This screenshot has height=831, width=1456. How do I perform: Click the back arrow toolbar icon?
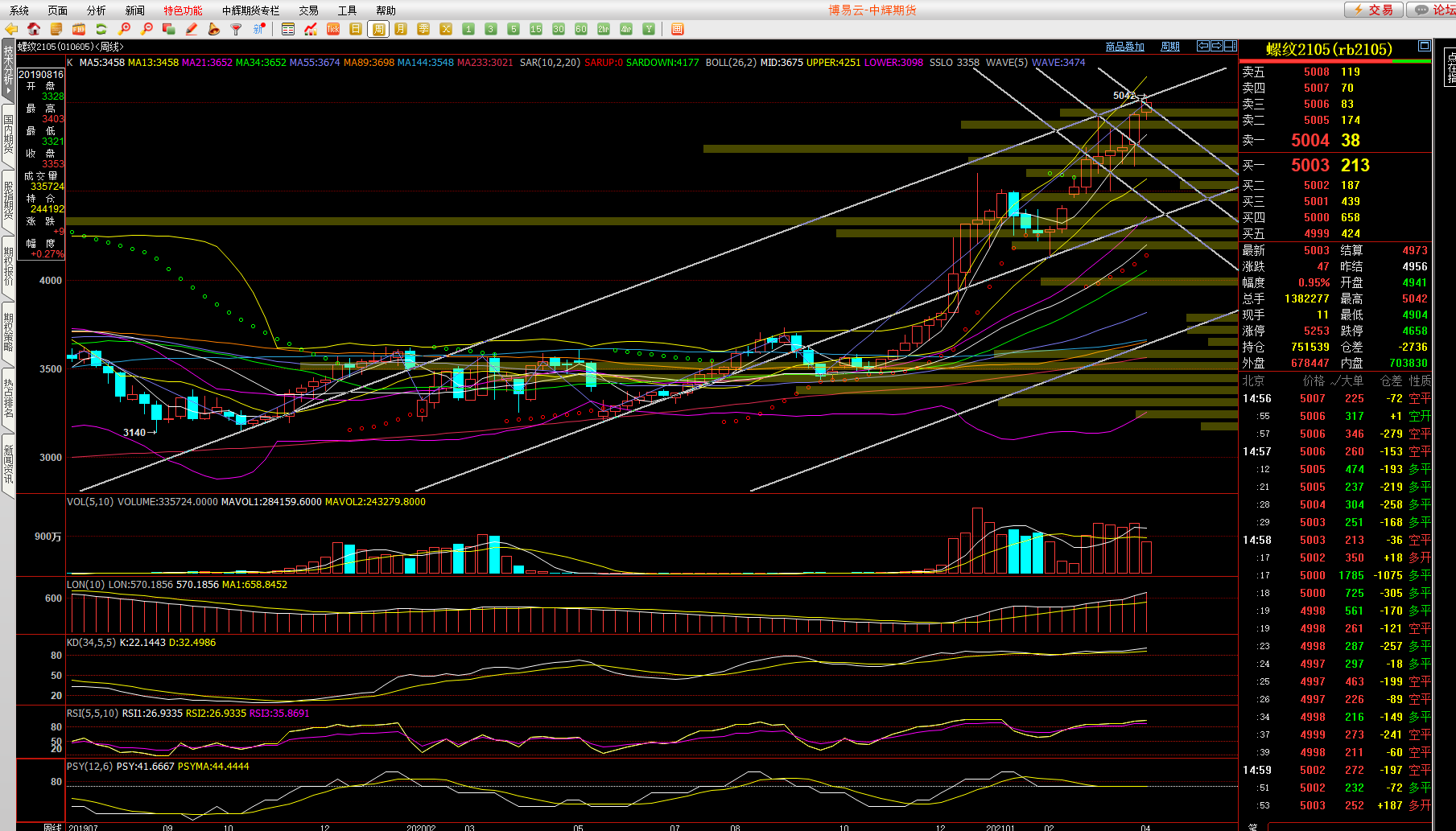11,29
